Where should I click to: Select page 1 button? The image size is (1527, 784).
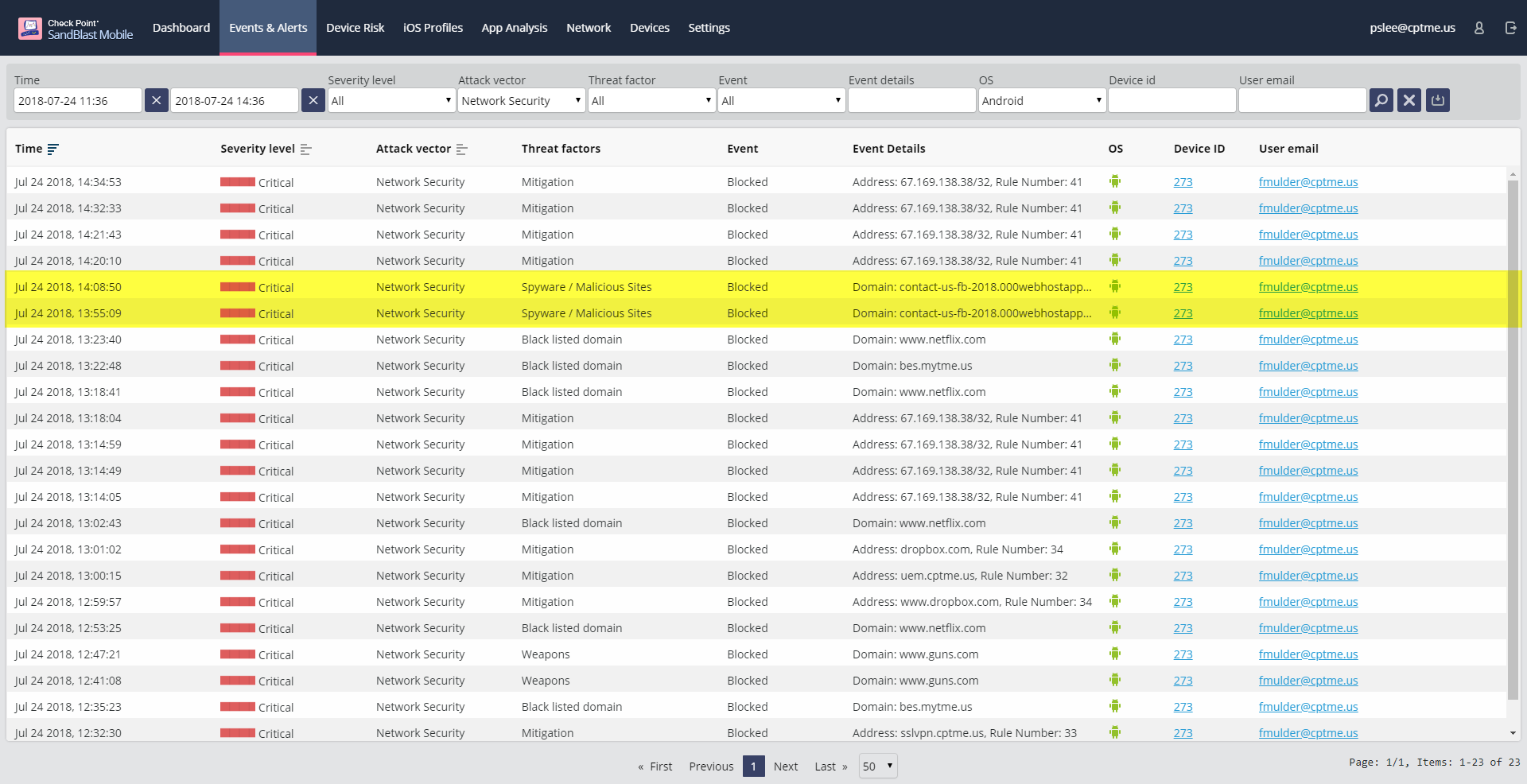click(x=753, y=766)
